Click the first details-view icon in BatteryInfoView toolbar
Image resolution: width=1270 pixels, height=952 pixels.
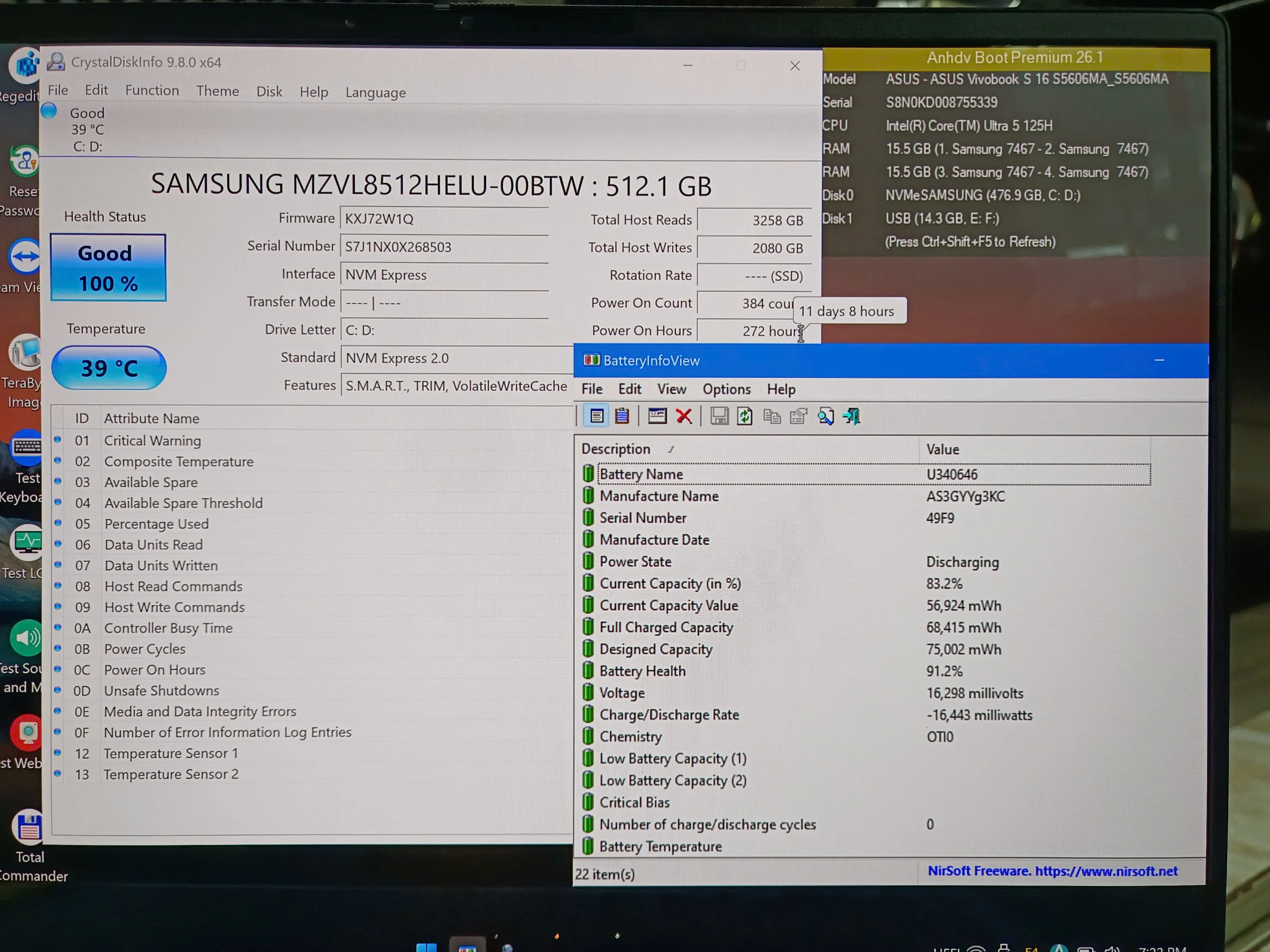click(596, 416)
